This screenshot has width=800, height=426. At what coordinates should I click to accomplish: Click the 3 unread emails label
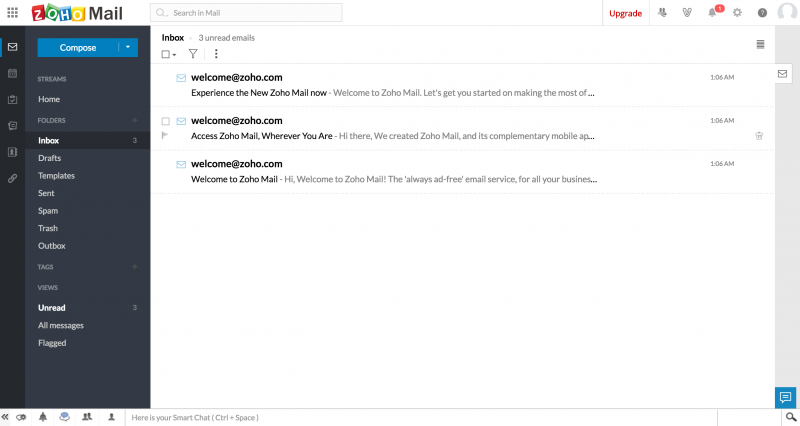tap(227, 38)
